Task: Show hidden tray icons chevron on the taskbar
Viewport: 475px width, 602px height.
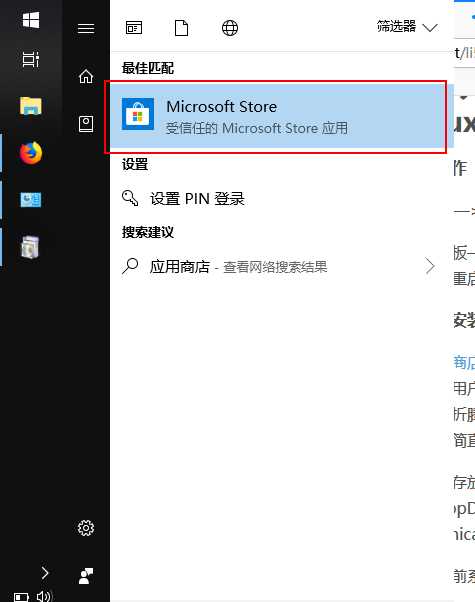Action: click(45, 573)
